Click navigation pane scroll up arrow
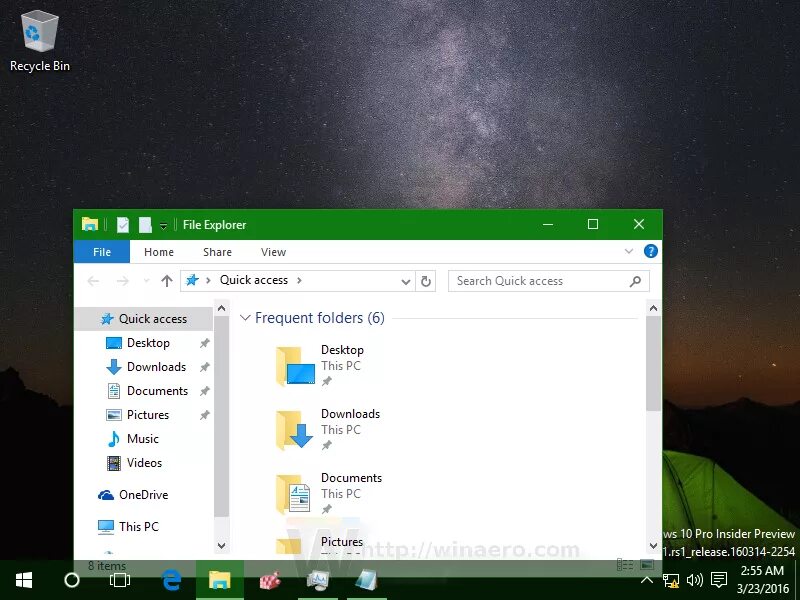Viewport: 800px width, 600px height. (221, 308)
